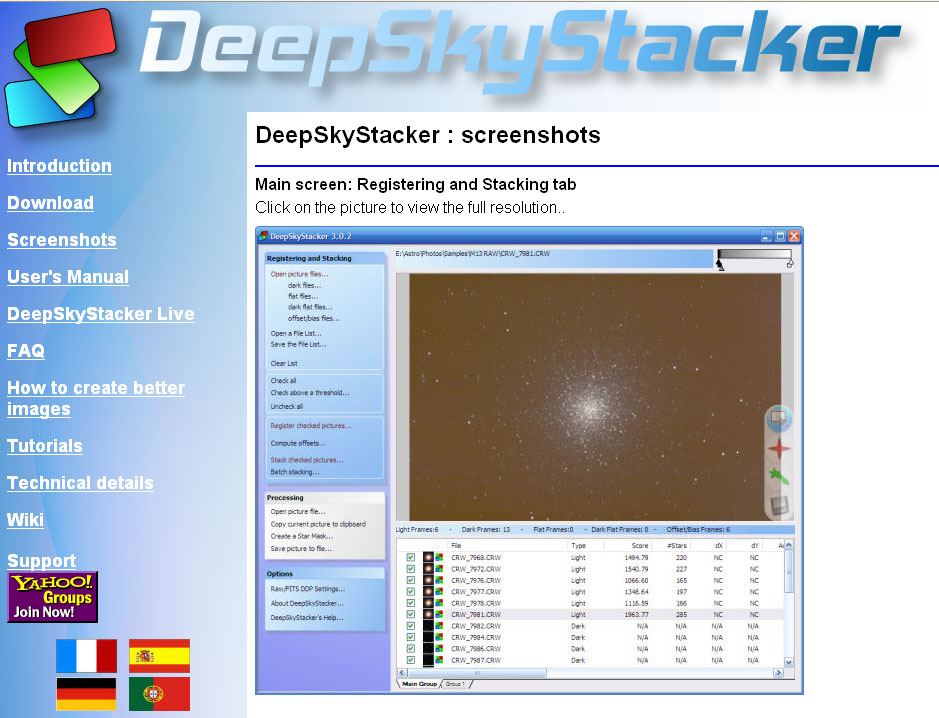Uncheck the CRW_7982.CRW dark frame checkbox

click(411, 626)
